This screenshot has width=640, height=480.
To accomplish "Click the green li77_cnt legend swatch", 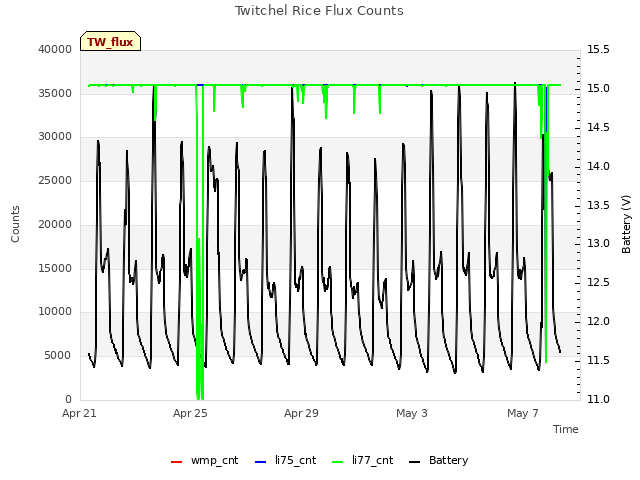I will pyautogui.click(x=338, y=462).
